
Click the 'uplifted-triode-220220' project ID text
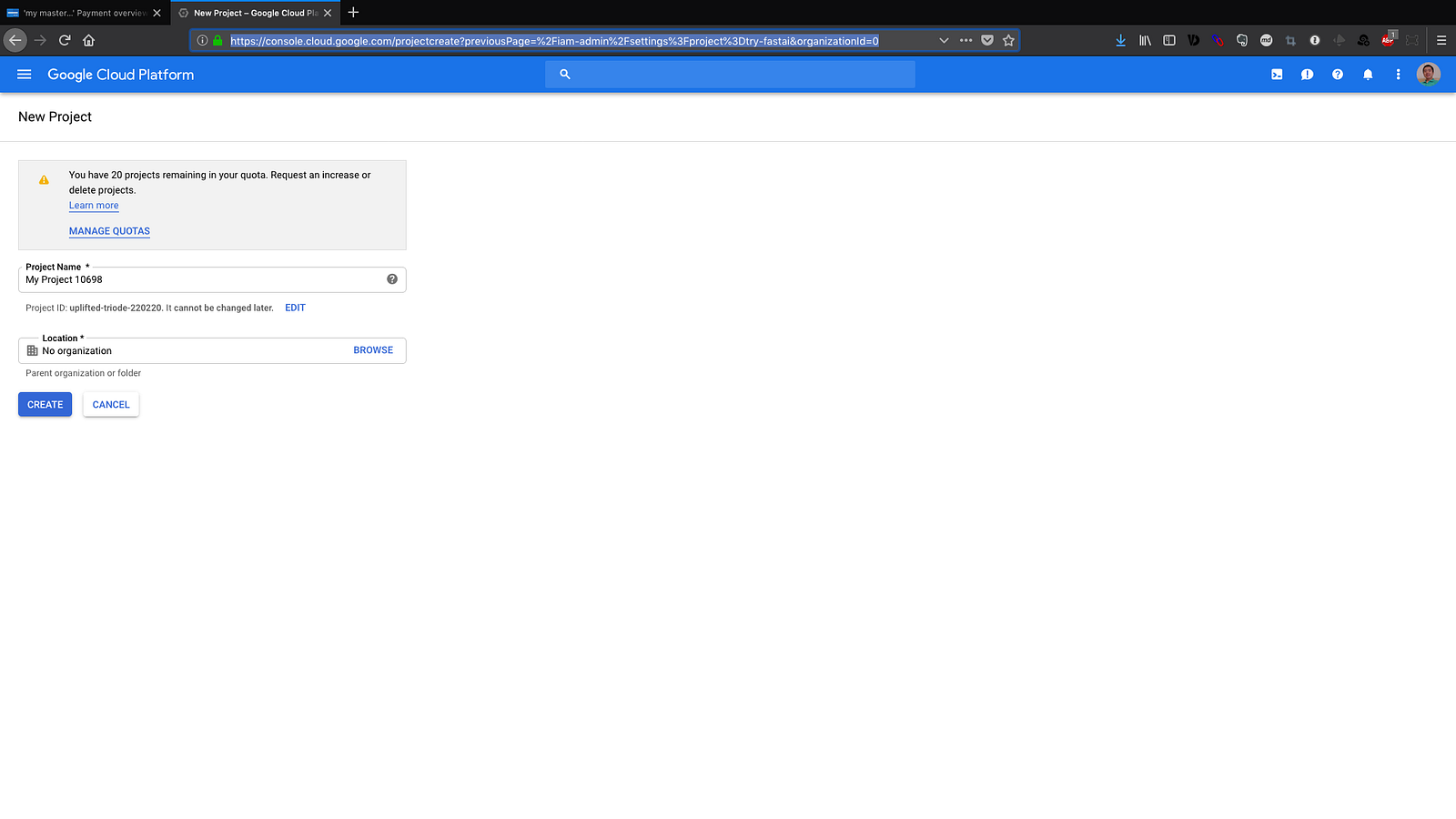pos(116,308)
